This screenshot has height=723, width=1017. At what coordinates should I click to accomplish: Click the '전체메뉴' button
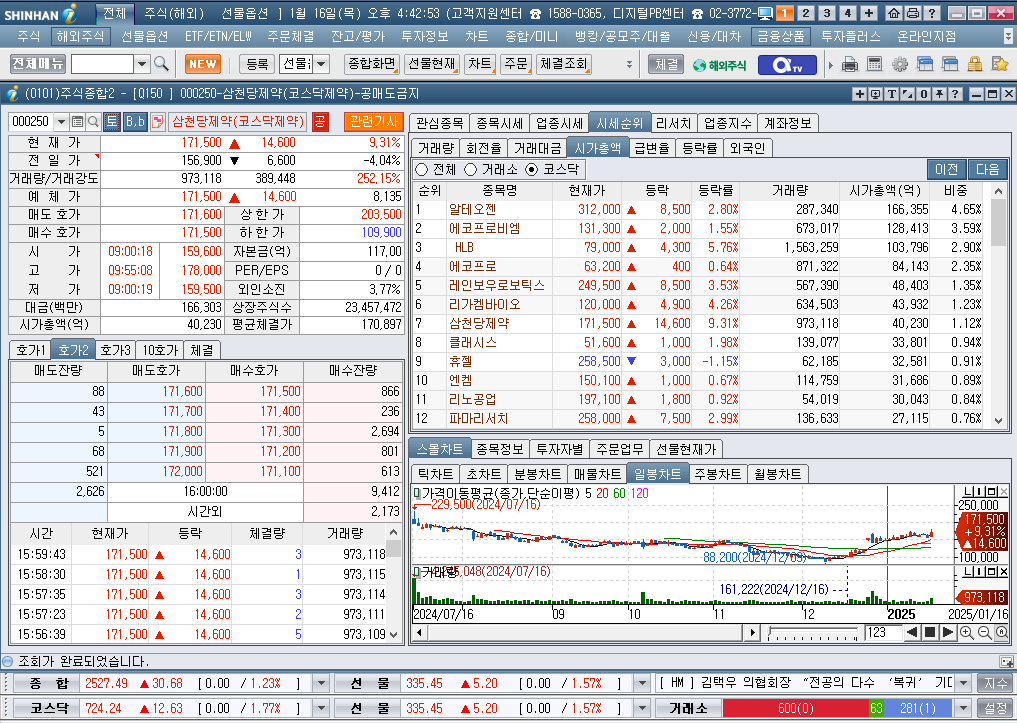click(38, 64)
